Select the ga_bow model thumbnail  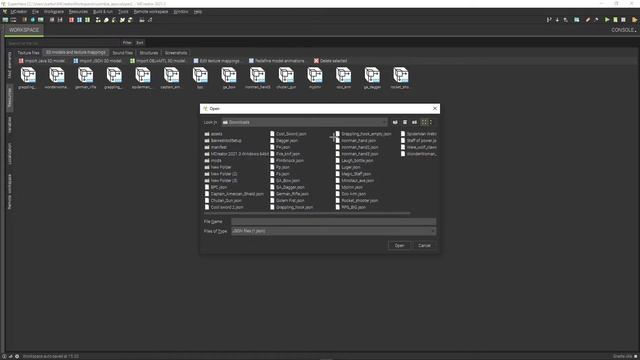coord(229,78)
